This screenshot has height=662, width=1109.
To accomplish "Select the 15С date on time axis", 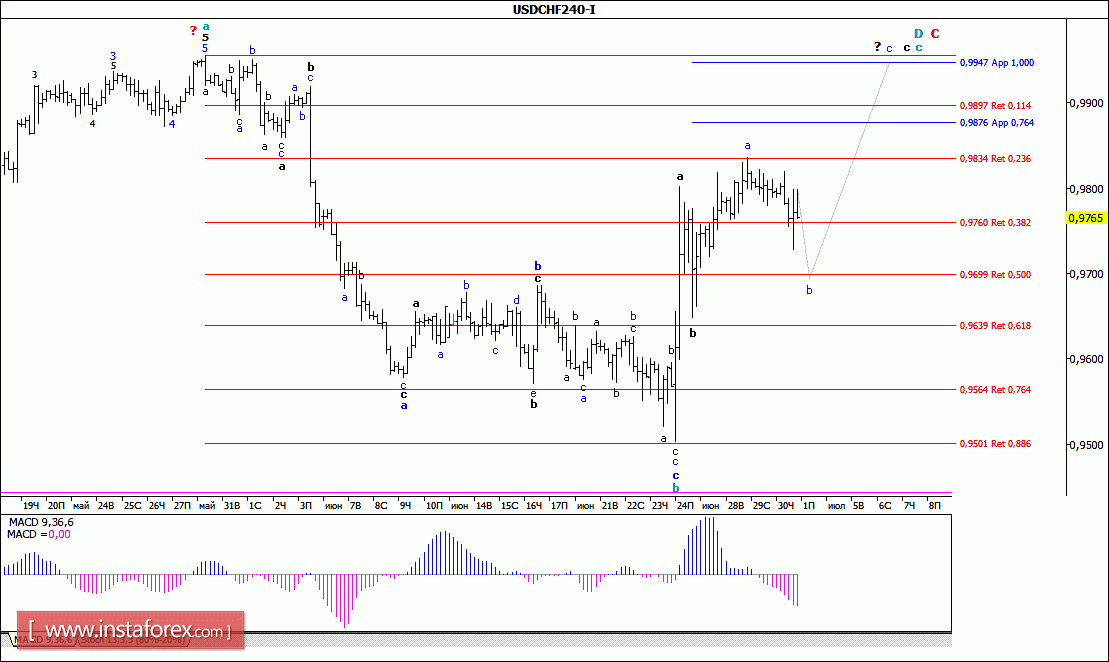I will [509, 506].
